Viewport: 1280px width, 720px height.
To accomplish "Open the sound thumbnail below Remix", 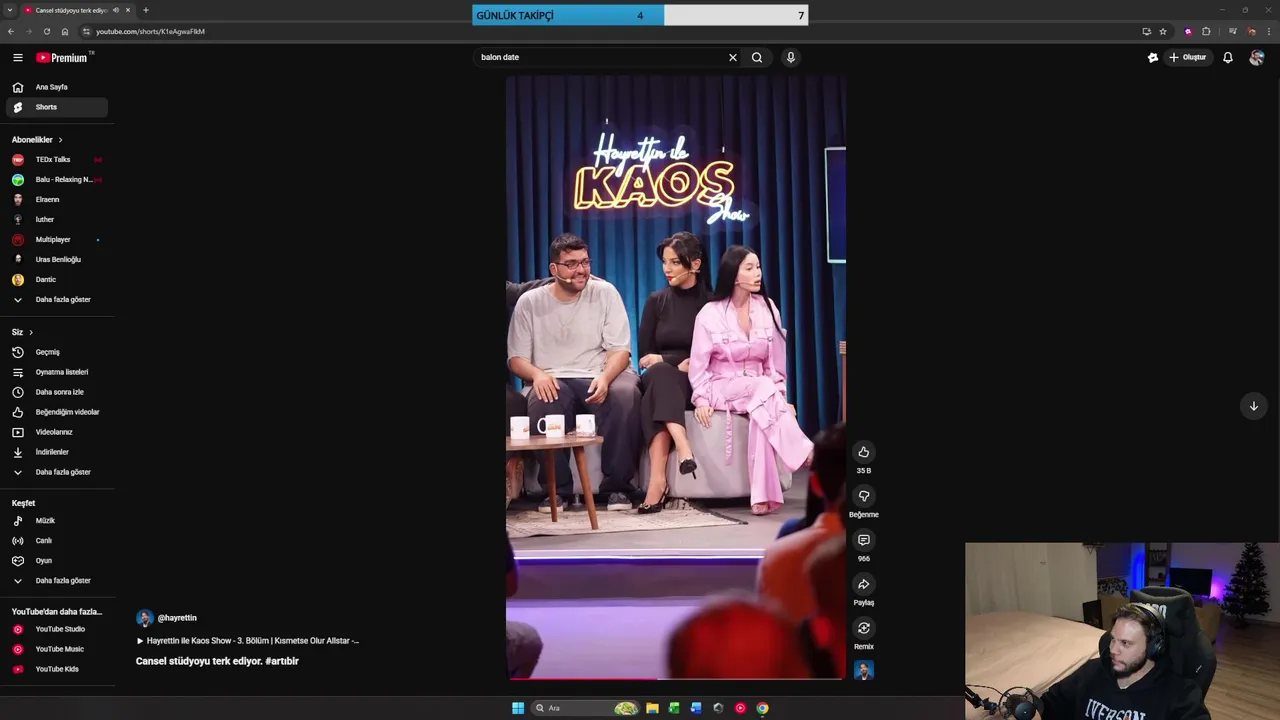I will (864, 670).
